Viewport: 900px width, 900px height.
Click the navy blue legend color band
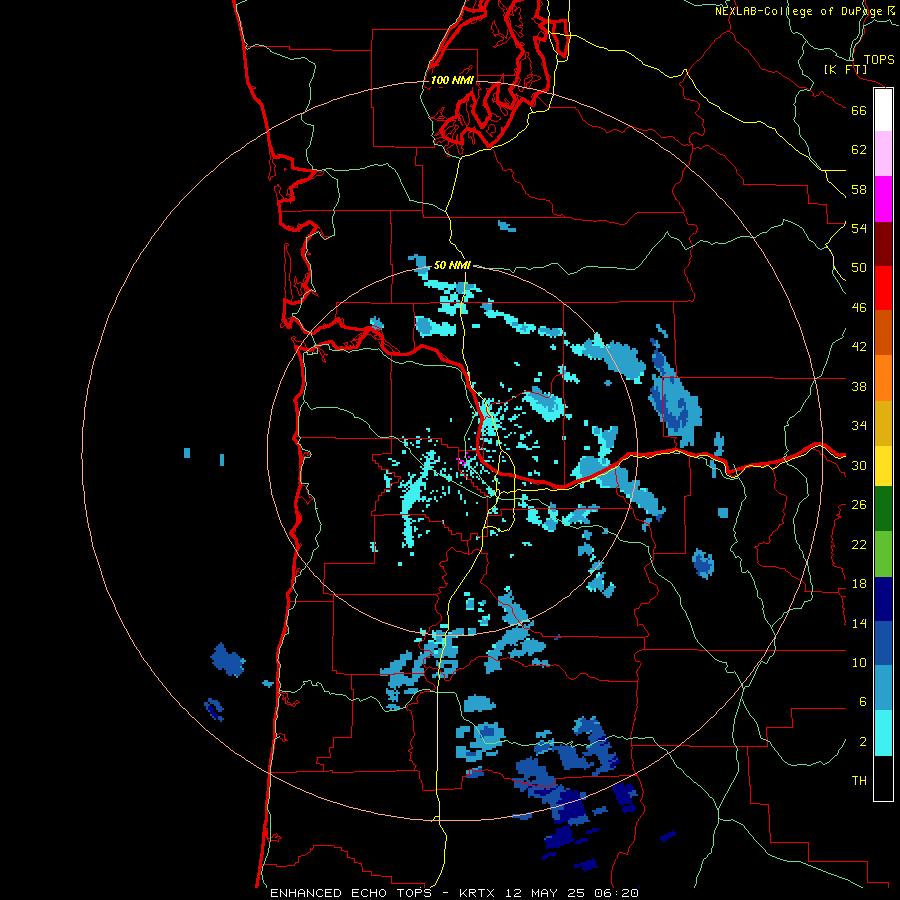pyautogui.click(x=883, y=599)
